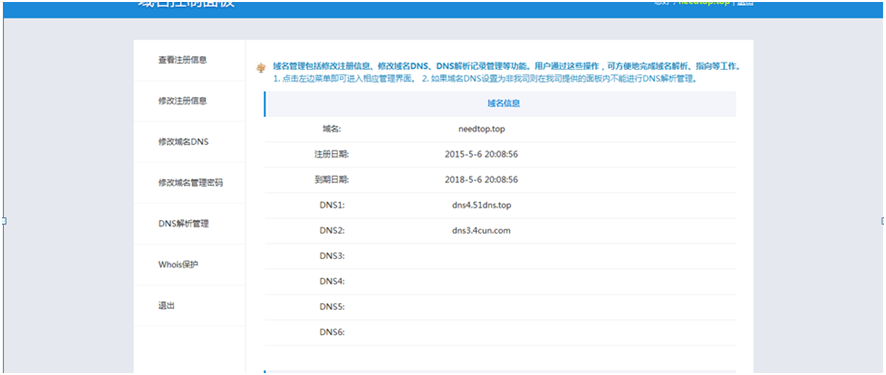Click registration date 2015-5-6 20:08:56
Screen dimensions: 886x375
tap(481, 154)
